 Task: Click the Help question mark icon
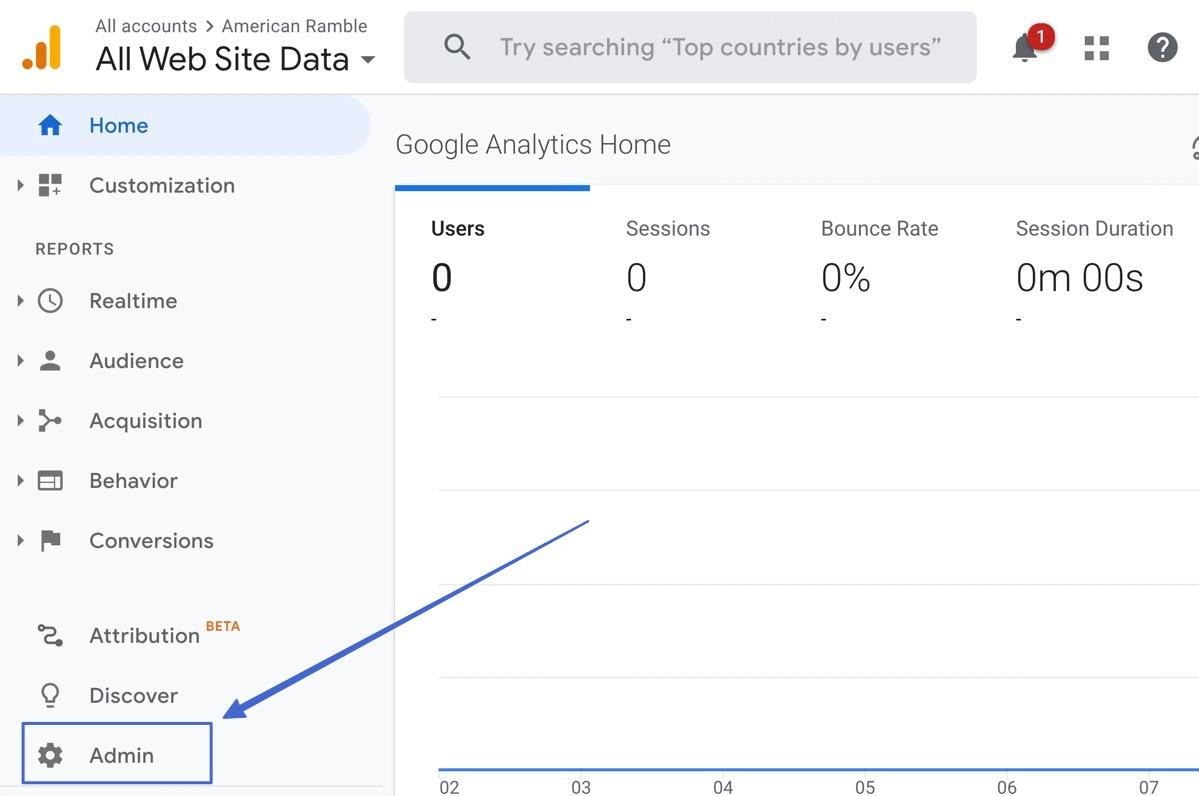click(1161, 47)
